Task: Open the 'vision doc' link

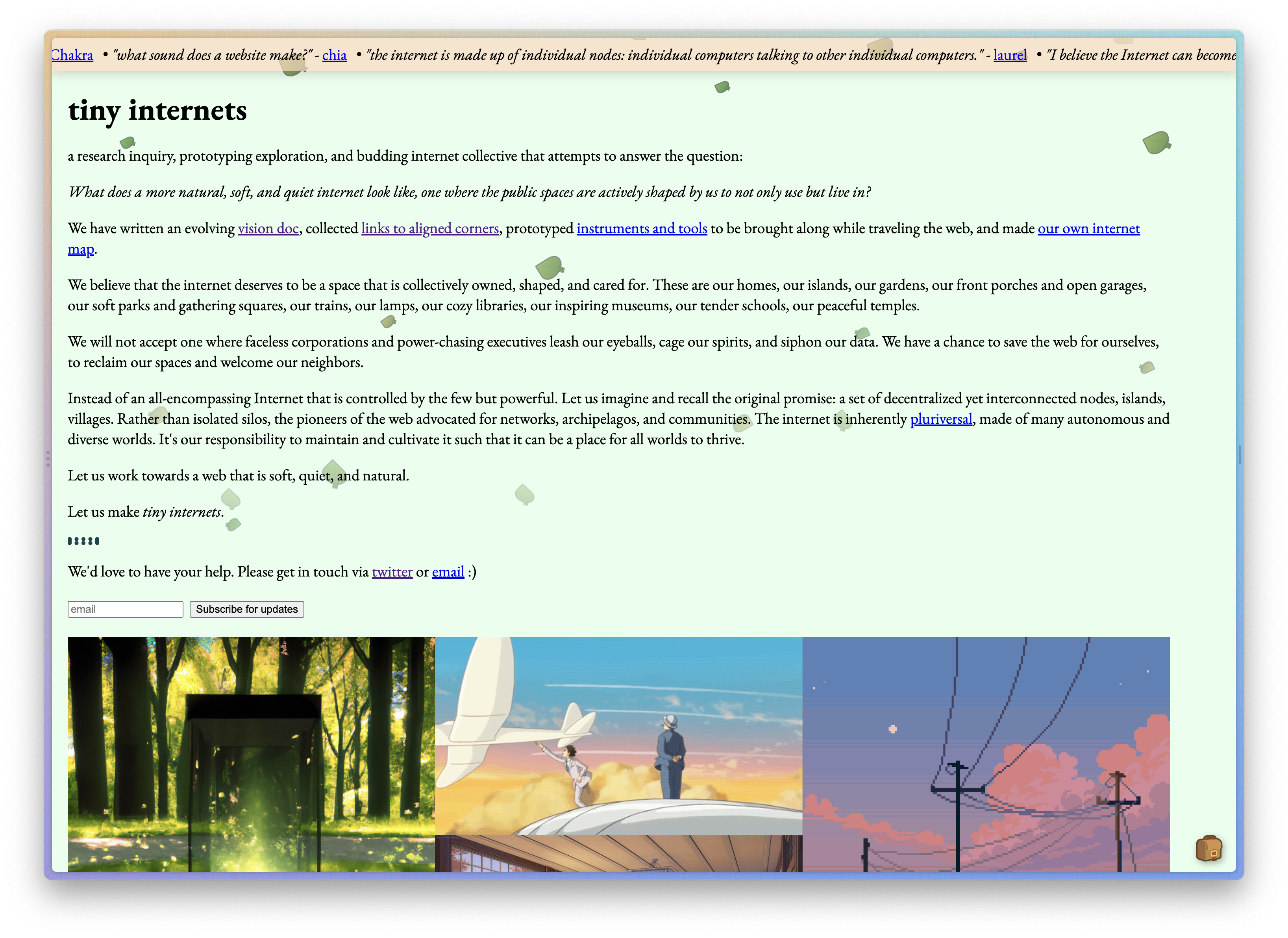Action: 268,228
